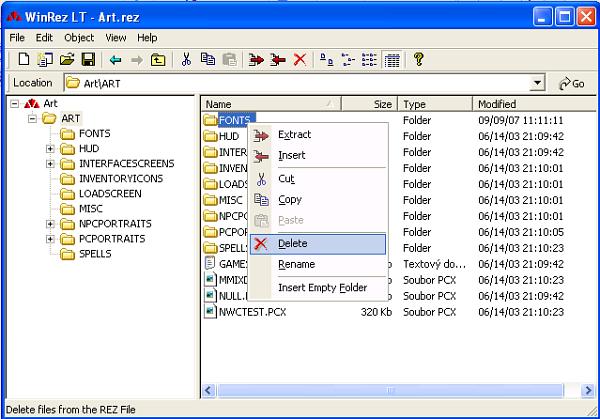
Task: Choose Insert from the context menu
Action: click(318, 155)
